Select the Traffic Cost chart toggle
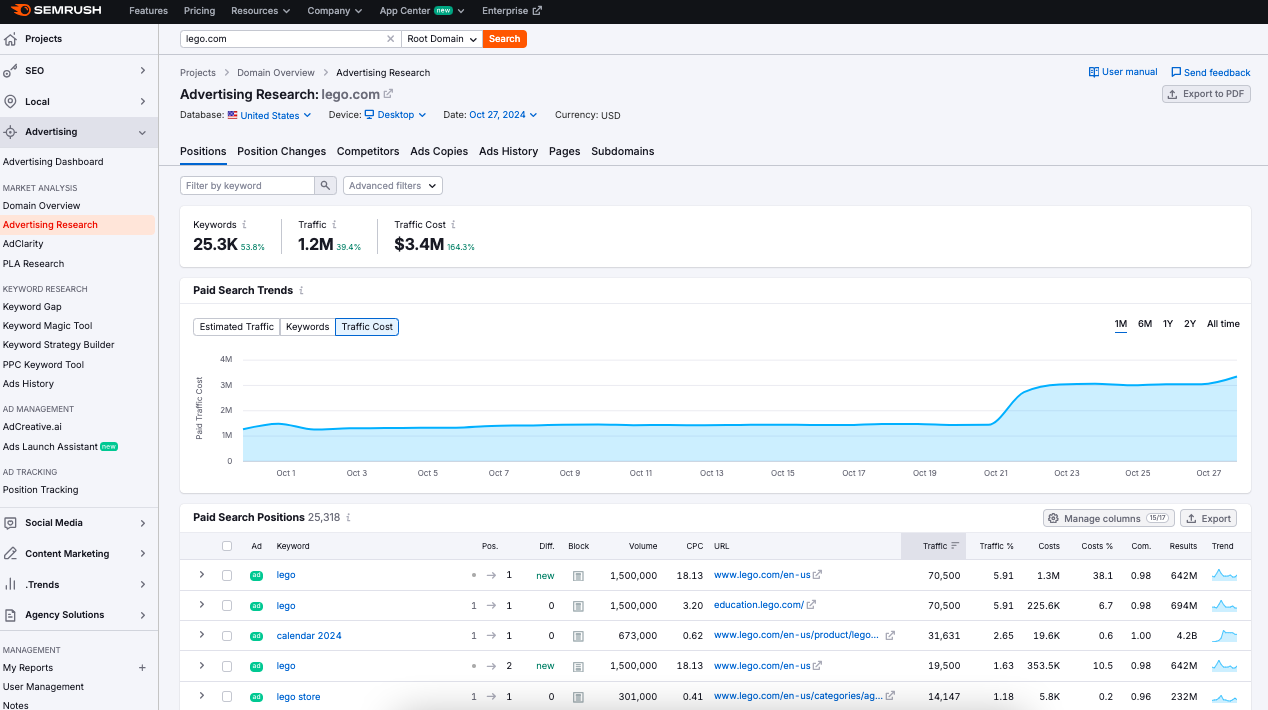1268x710 pixels. pos(367,327)
